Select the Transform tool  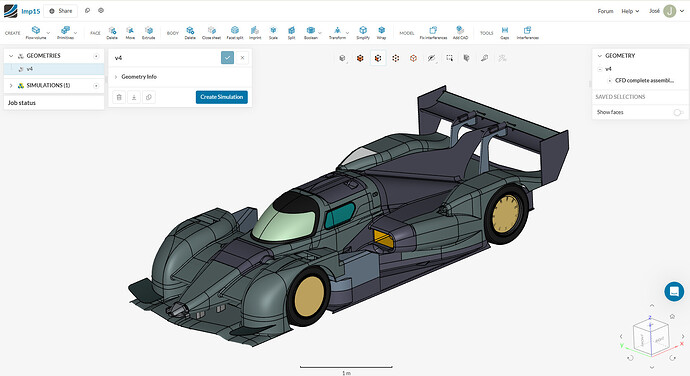point(338,33)
